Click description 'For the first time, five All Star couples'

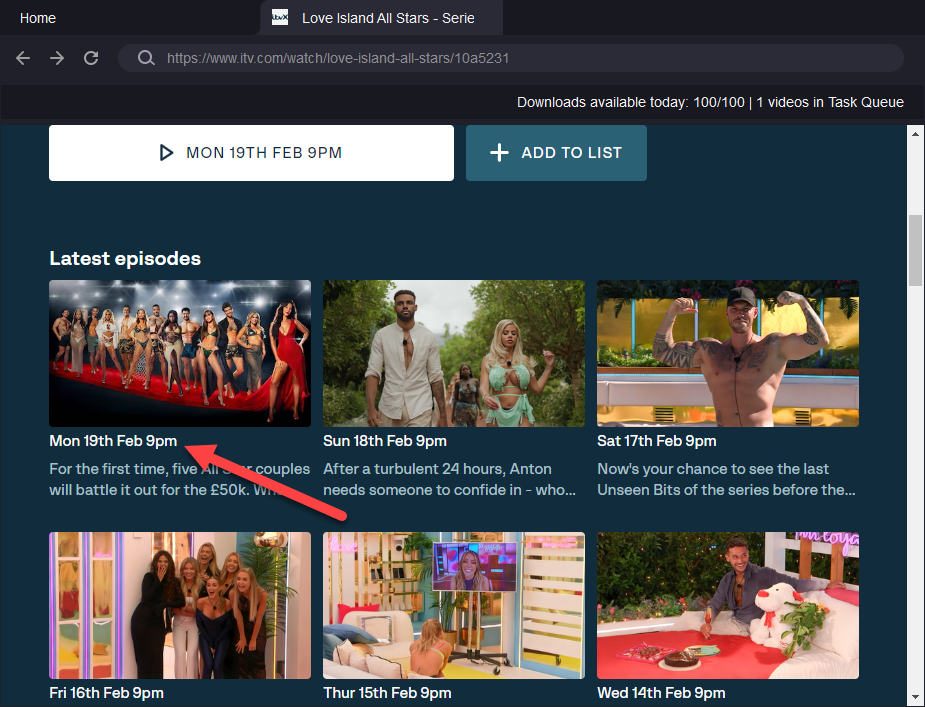click(x=179, y=469)
